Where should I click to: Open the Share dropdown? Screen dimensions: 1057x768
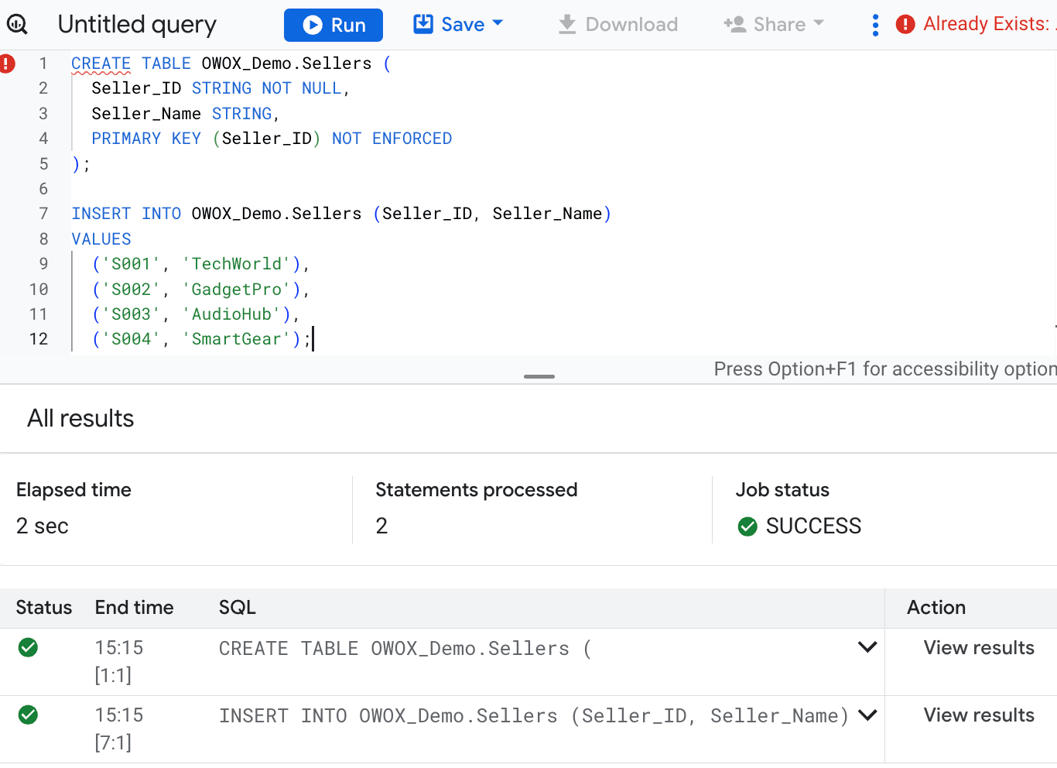(x=774, y=24)
